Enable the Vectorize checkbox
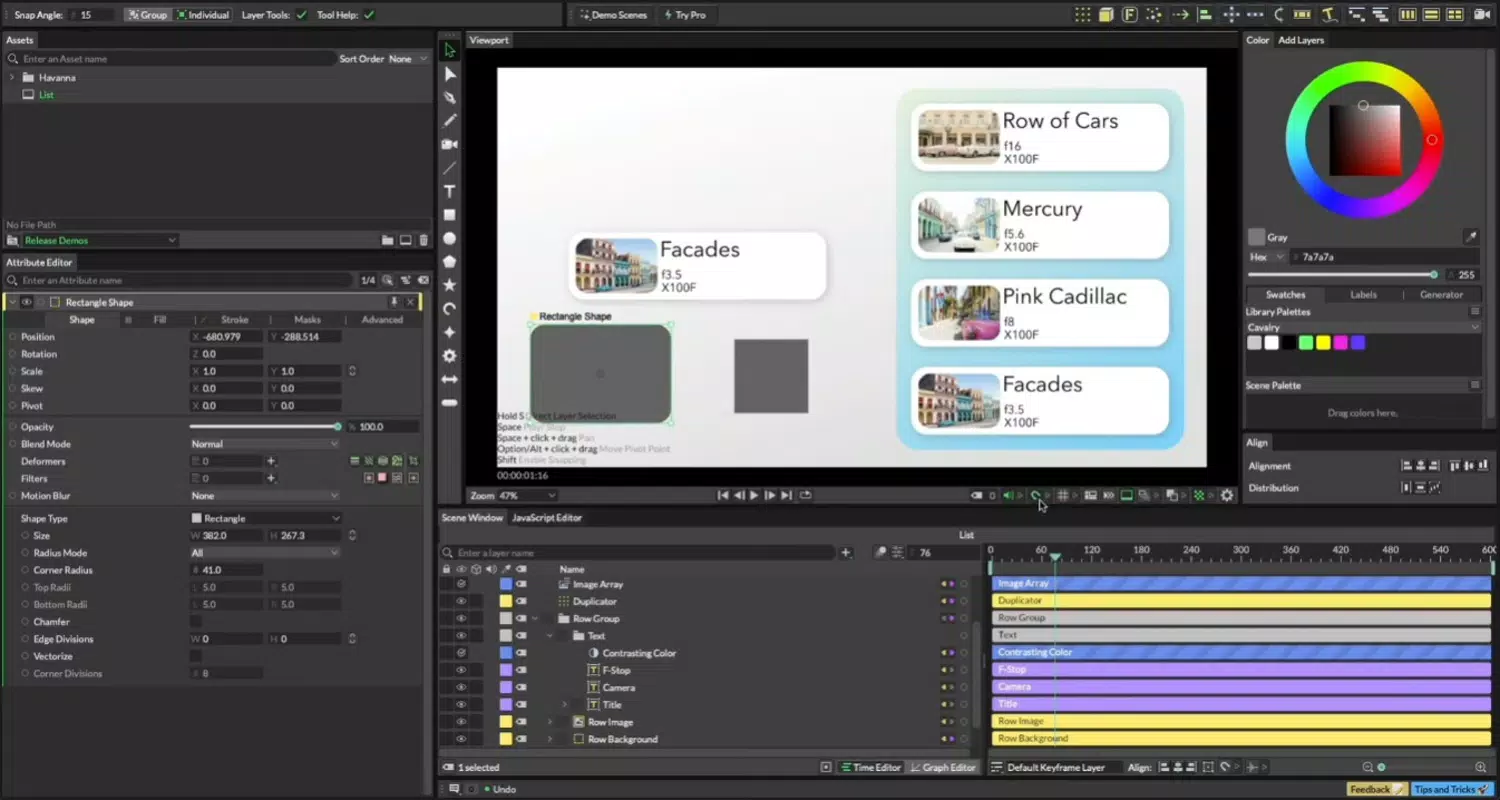The width and height of the screenshot is (1500, 800). [196, 656]
